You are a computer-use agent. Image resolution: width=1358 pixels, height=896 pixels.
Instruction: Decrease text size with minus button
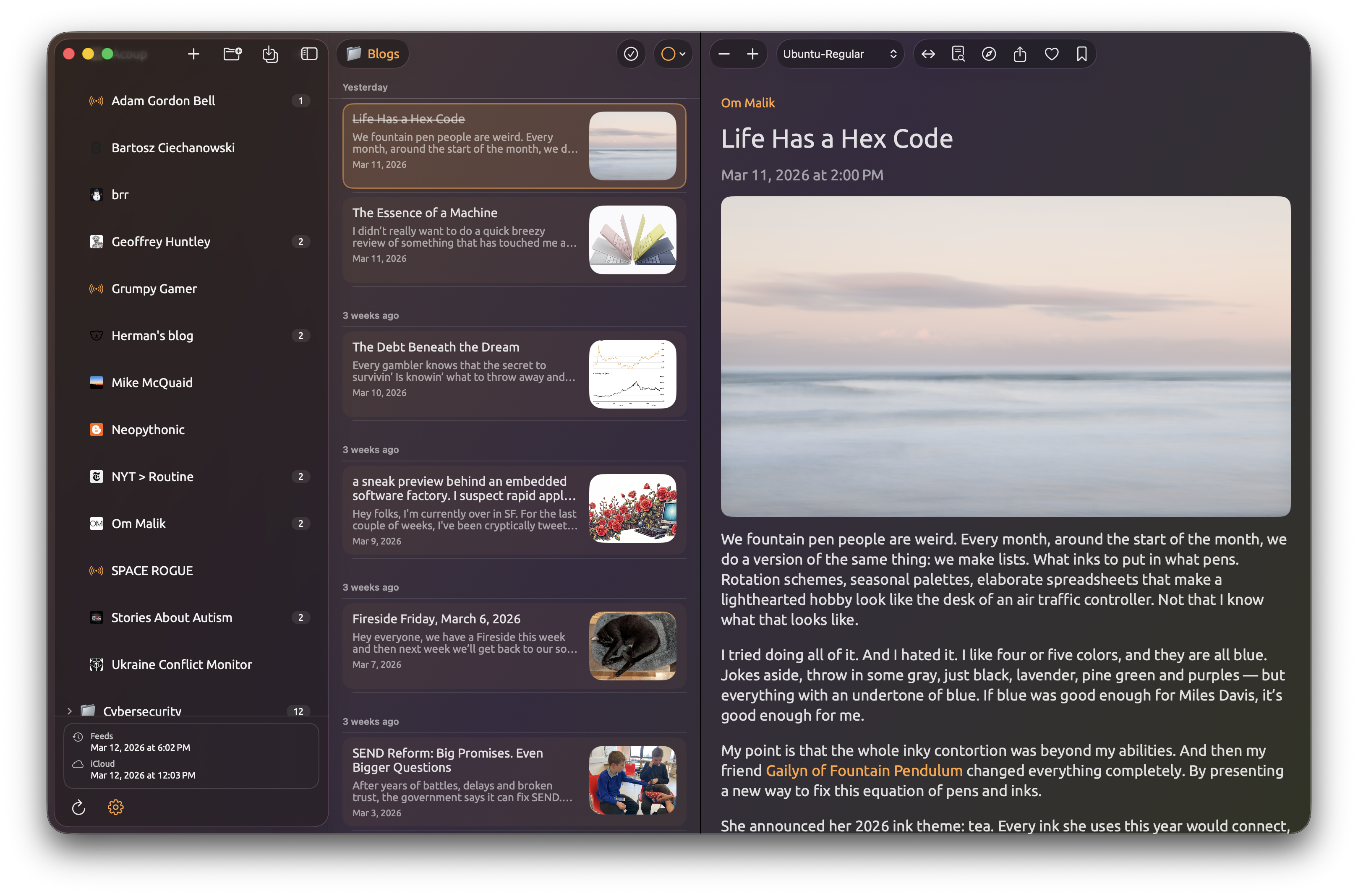pyautogui.click(x=723, y=54)
